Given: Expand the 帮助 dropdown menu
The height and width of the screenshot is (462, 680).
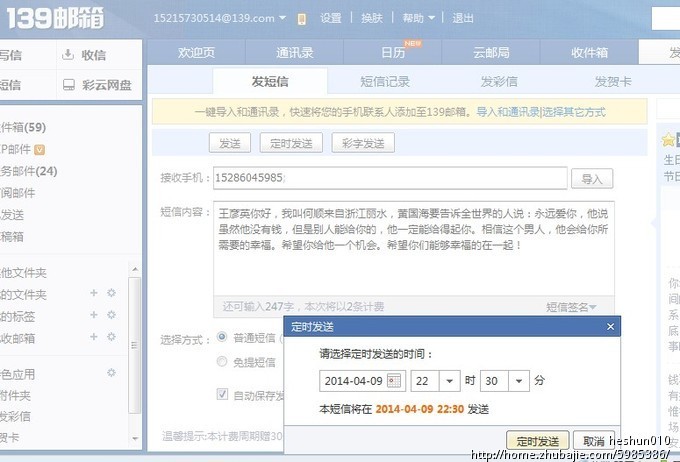Looking at the screenshot, I should [432, 18].
